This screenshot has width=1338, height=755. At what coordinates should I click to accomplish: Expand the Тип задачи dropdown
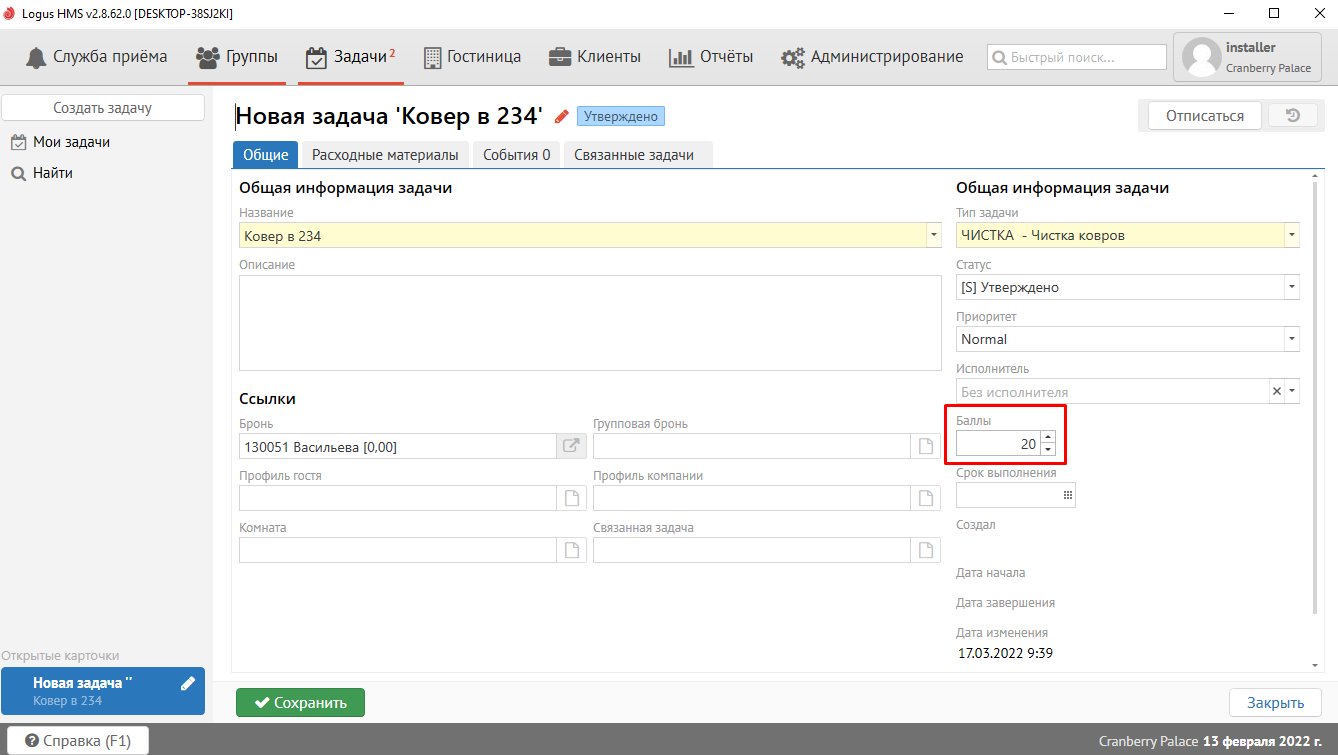[1292, 235]
